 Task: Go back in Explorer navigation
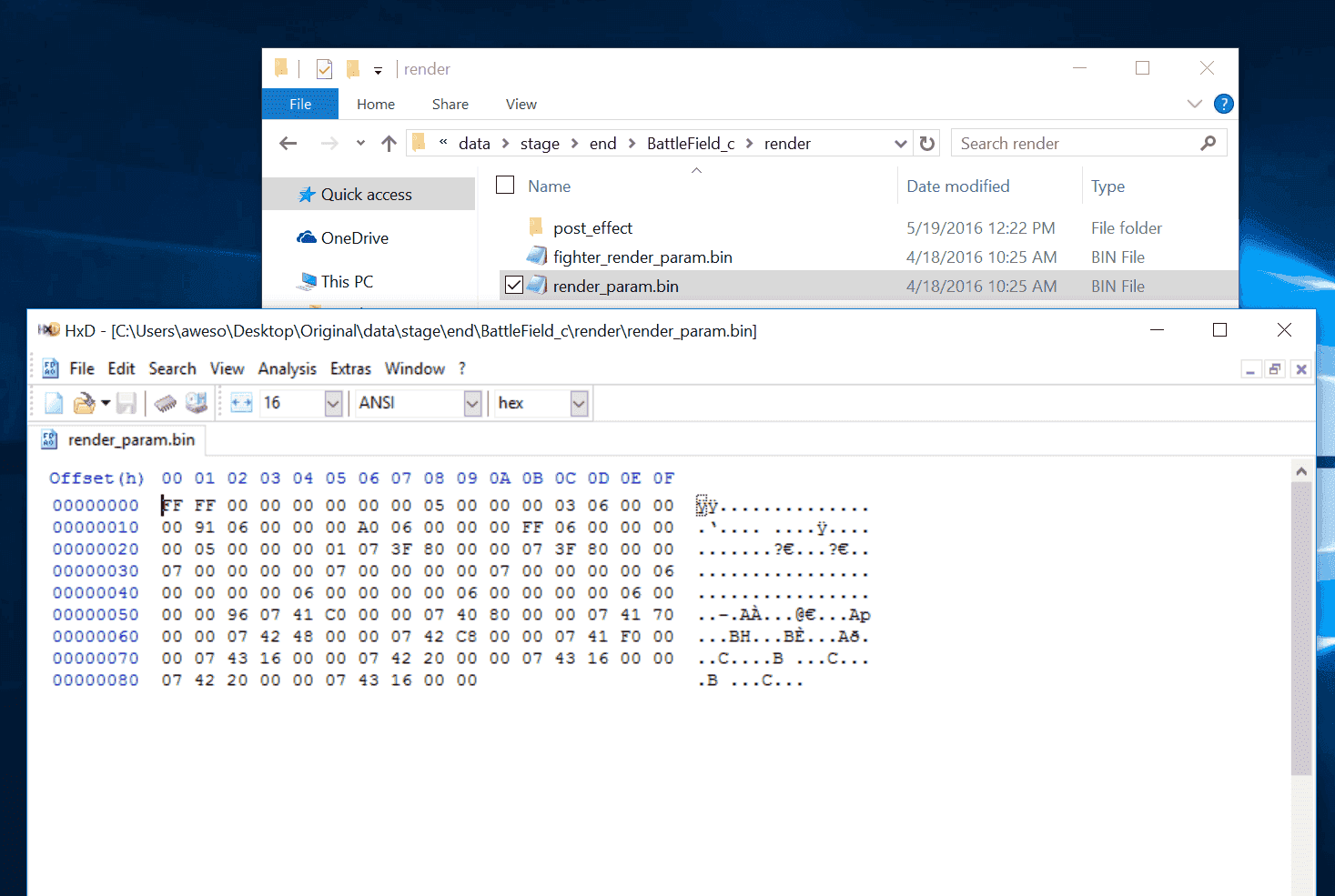(288, 143)
